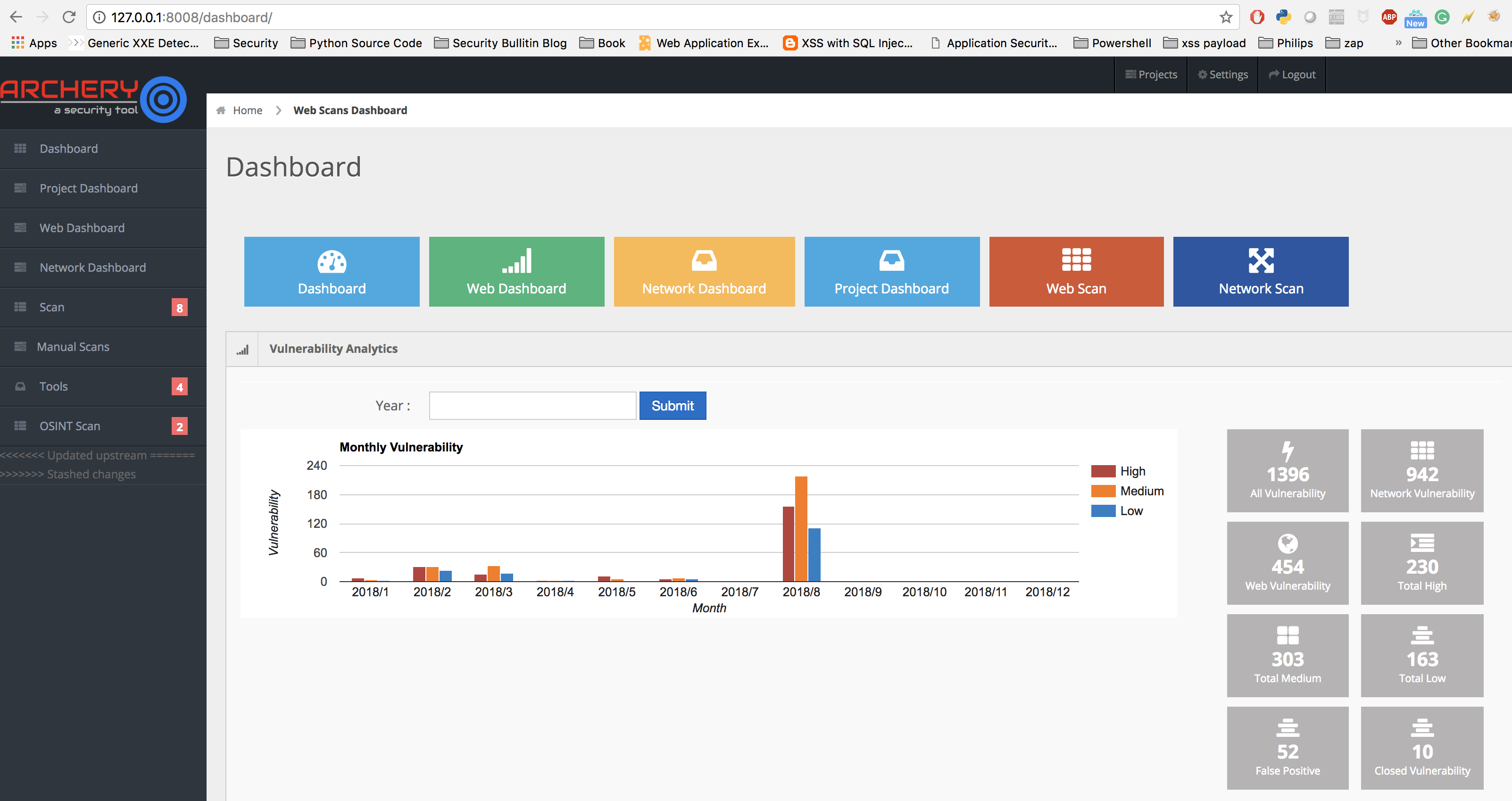Viewport: 1512px width, 801px height.
Task: Expand the Tools sidebar menu
Action: 103,386
